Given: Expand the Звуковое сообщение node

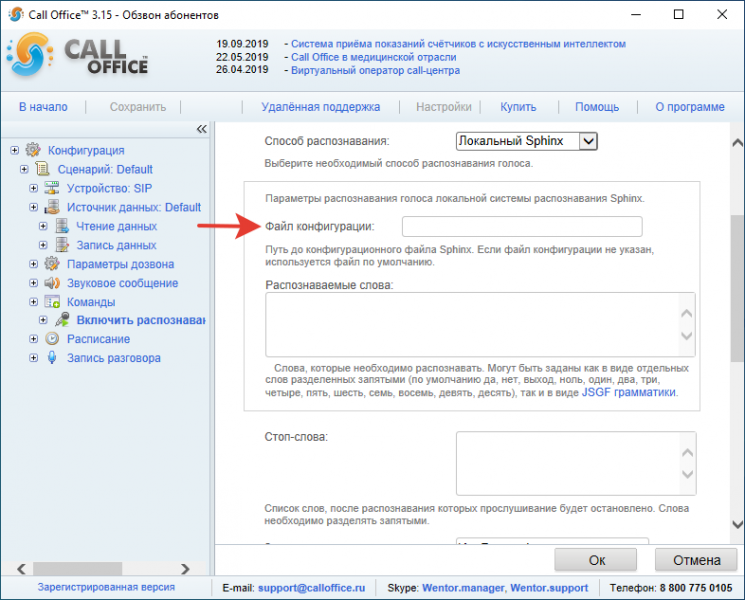Looking at the screenshot, I should [34, 283].
